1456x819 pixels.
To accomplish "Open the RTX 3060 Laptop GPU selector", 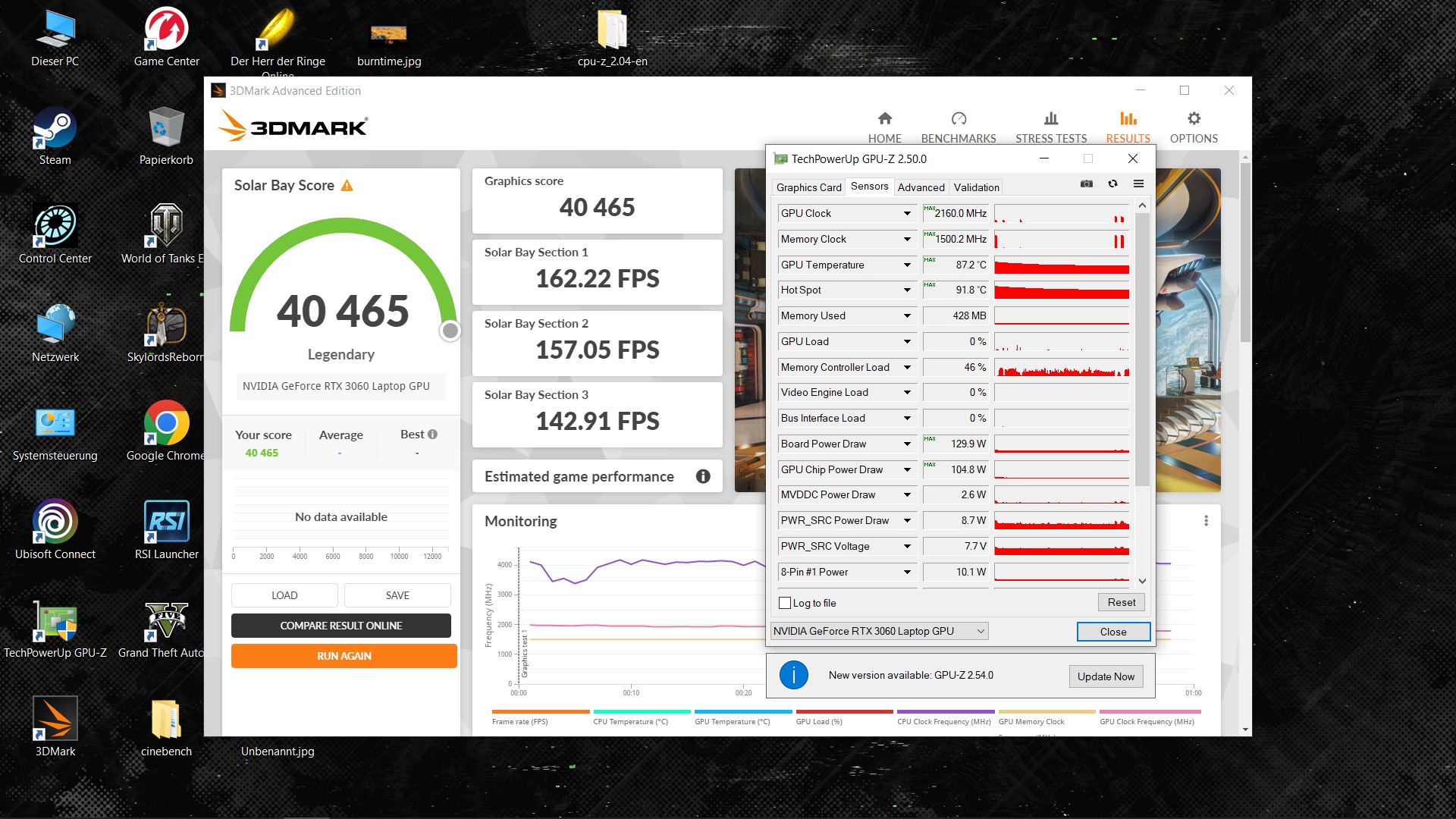I will pos(879,631).
